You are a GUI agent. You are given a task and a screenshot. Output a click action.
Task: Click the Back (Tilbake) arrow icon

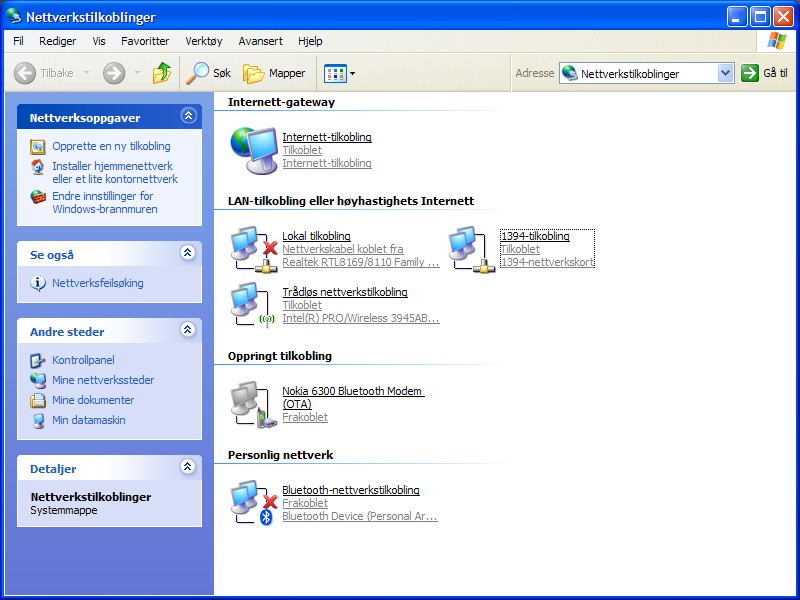point(24,73)
